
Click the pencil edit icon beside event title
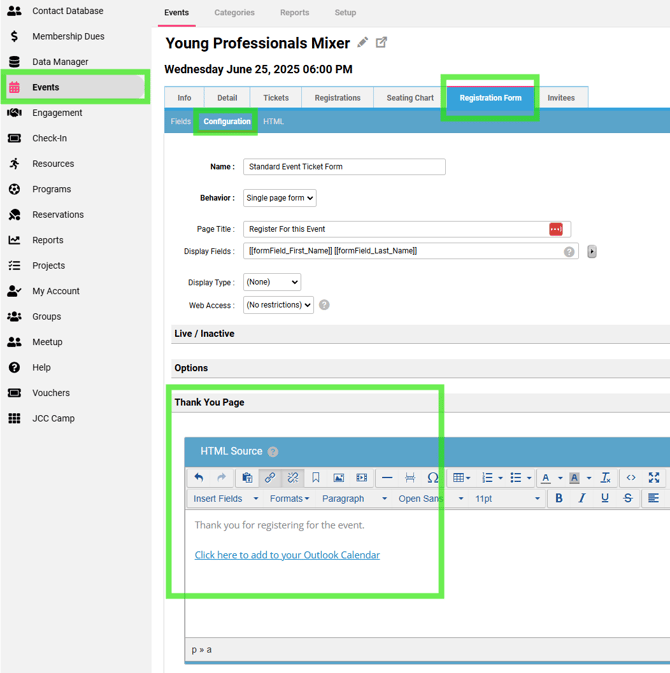coord(363,43)
